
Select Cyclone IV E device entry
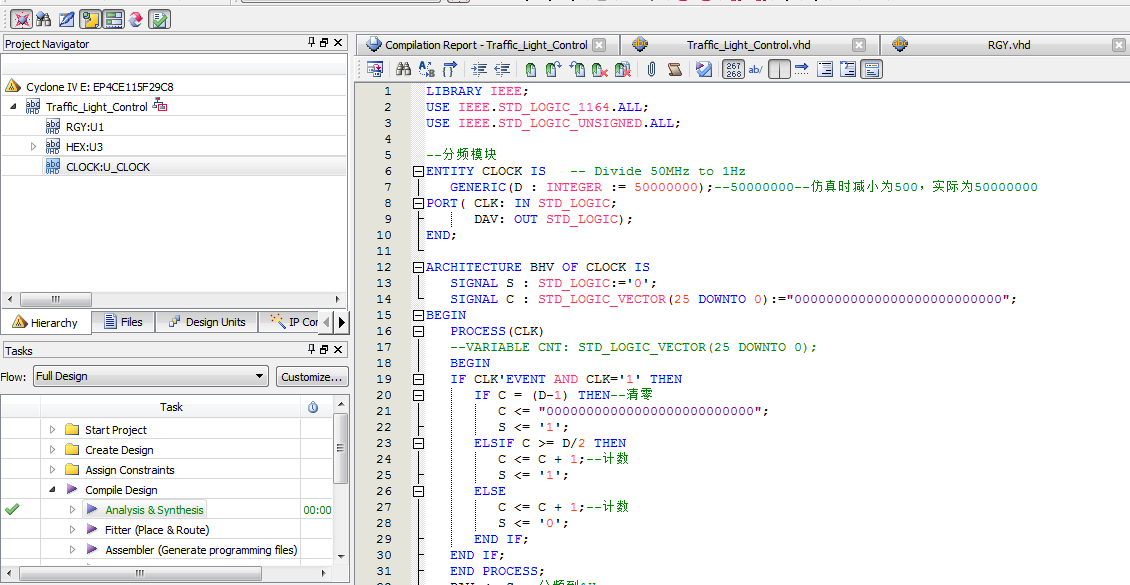tap(100, 86)
